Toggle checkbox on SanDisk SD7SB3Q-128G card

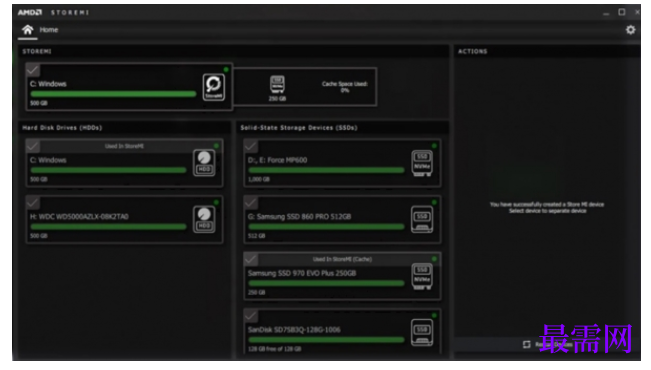click(250, 316)
